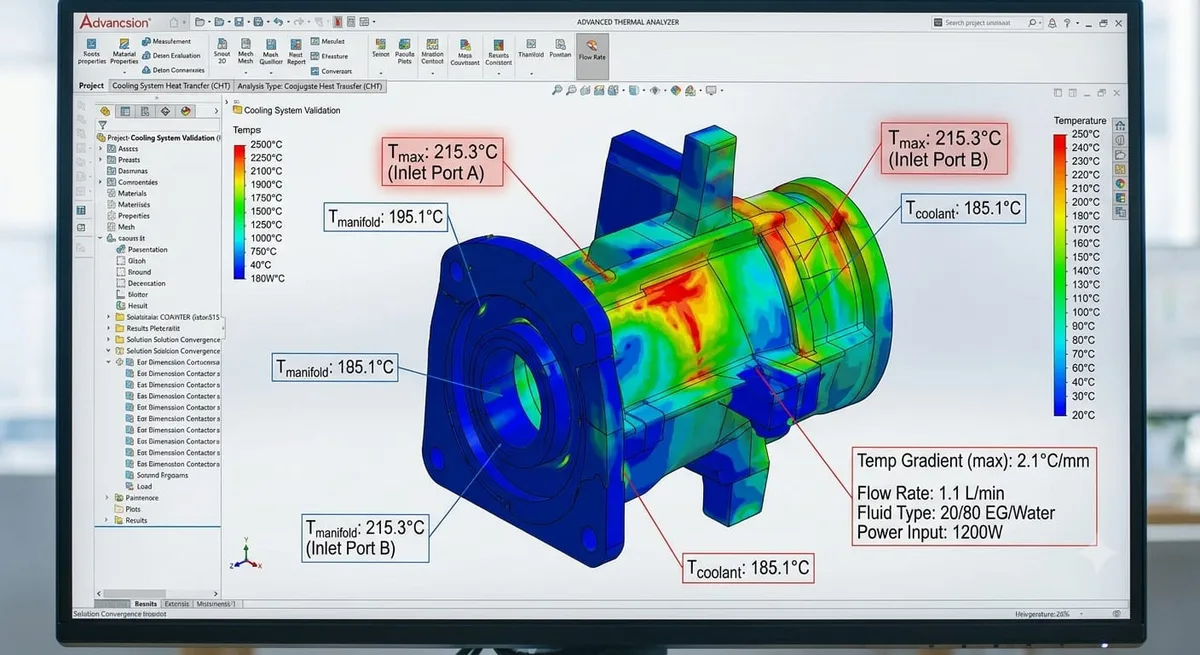Save the project using the floppy icon
The height and width of the screenshot is (655, 1200).
[239, 21]
